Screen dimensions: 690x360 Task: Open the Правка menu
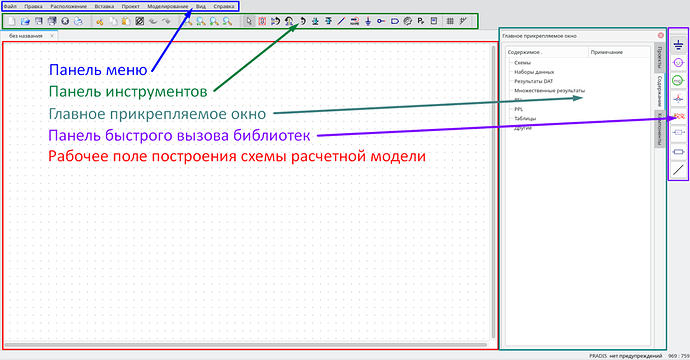pyautogui.click(x=33, y=7)
